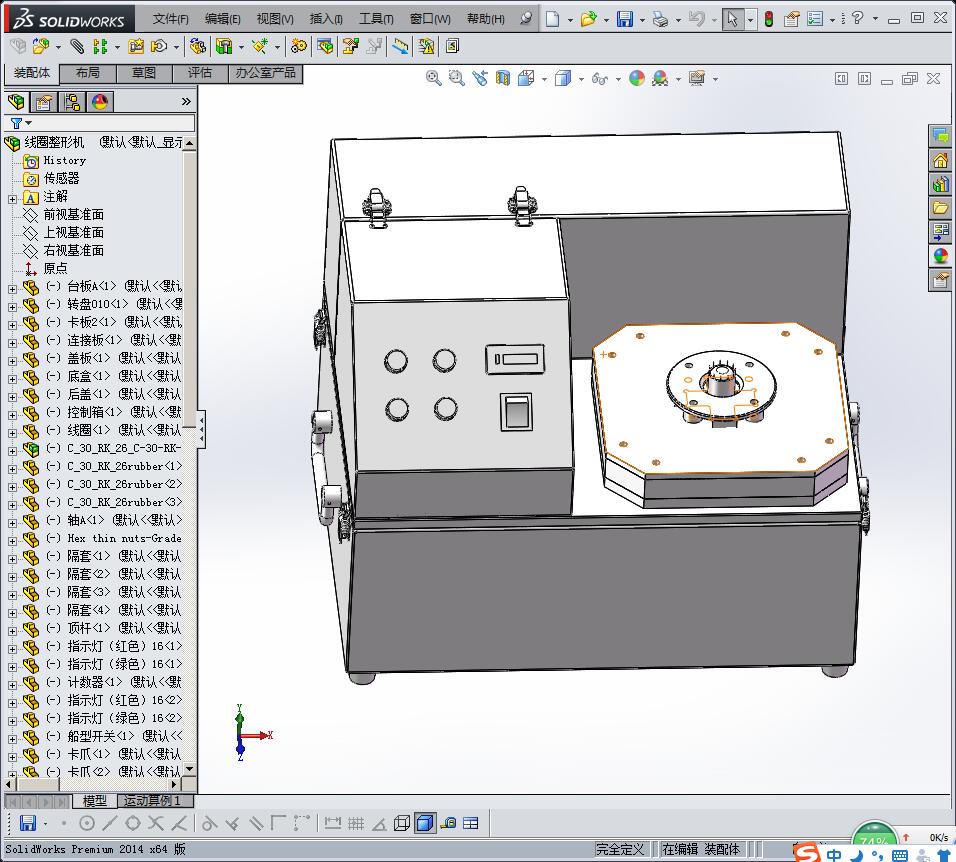Click the Mate paperclip icon
Screen dimensions: 956x862
pos(77,46)
